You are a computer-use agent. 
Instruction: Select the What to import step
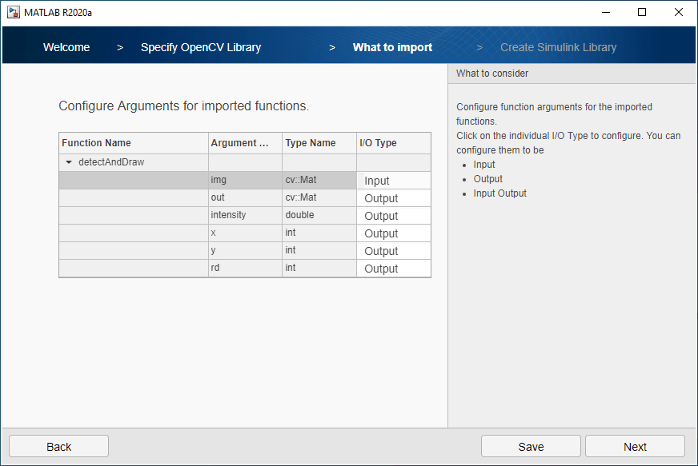[392, 47]
